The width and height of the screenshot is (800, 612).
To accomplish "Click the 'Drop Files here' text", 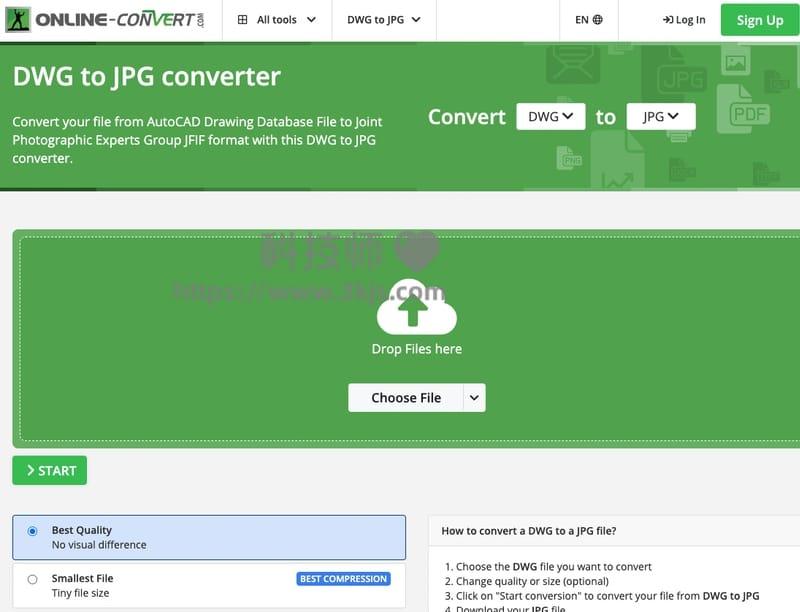I will click(x=417, y=349).
